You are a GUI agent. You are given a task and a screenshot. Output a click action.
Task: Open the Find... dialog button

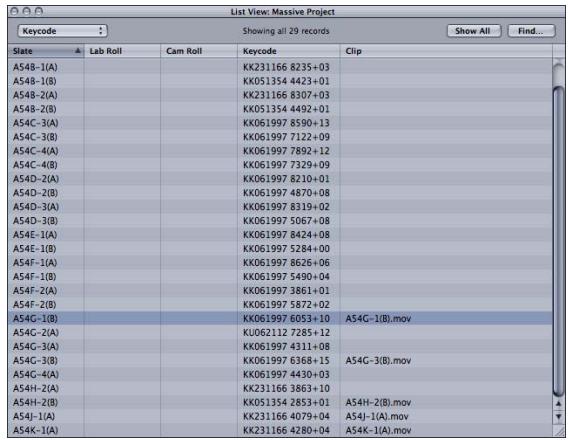point(531,31)
